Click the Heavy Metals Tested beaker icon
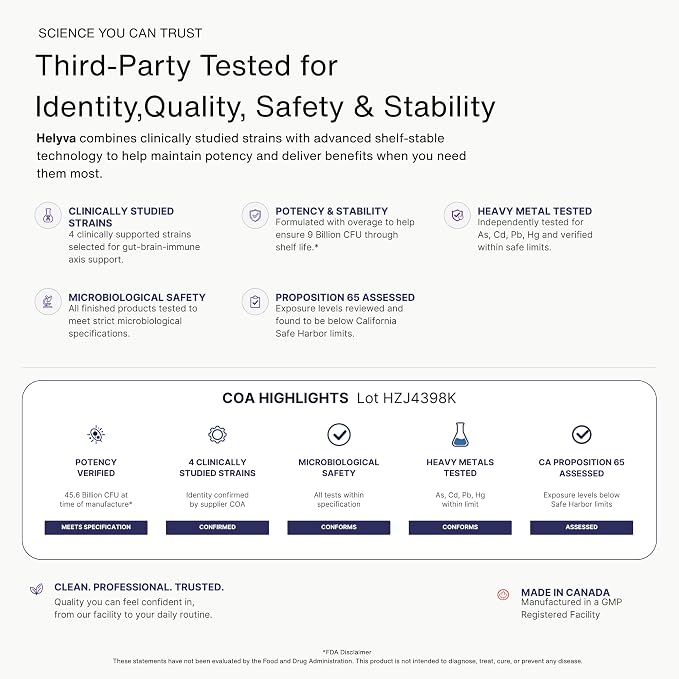 460,435
